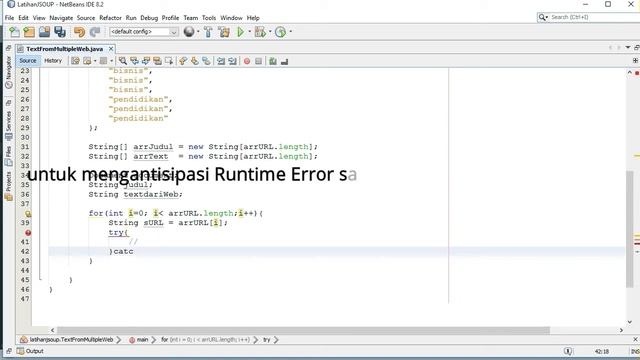Open the default config dropdown
Image resolution: width=640 pixels, height=360 pixels.
point(144,32)
